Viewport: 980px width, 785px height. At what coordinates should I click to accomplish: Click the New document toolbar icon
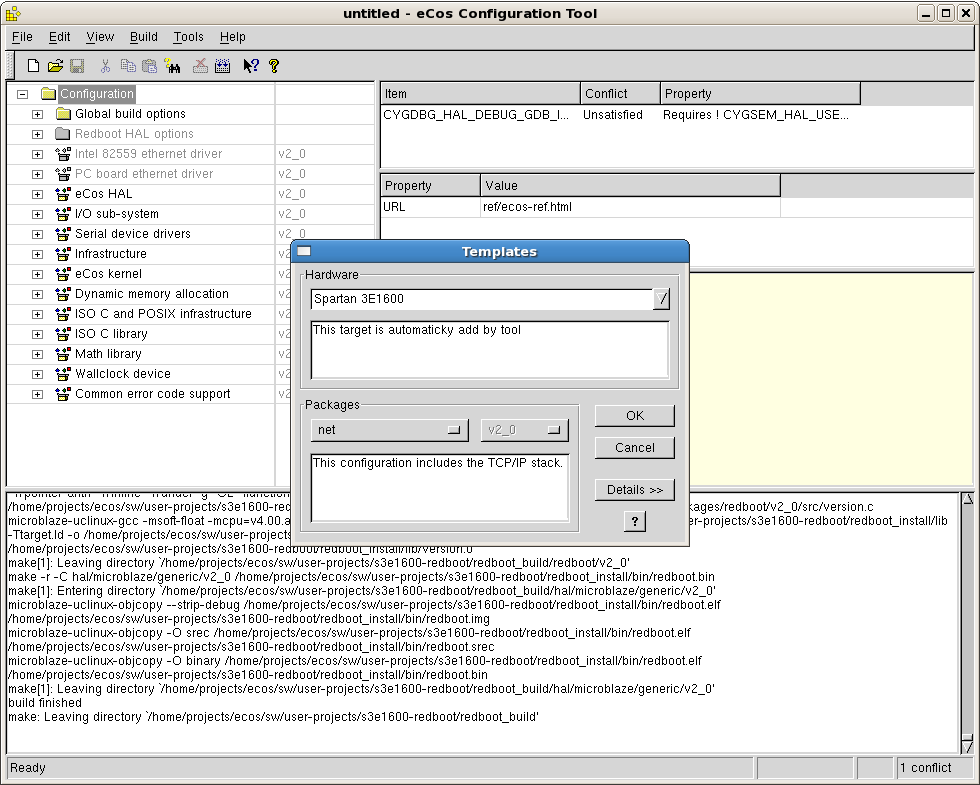tap(33, 66)
